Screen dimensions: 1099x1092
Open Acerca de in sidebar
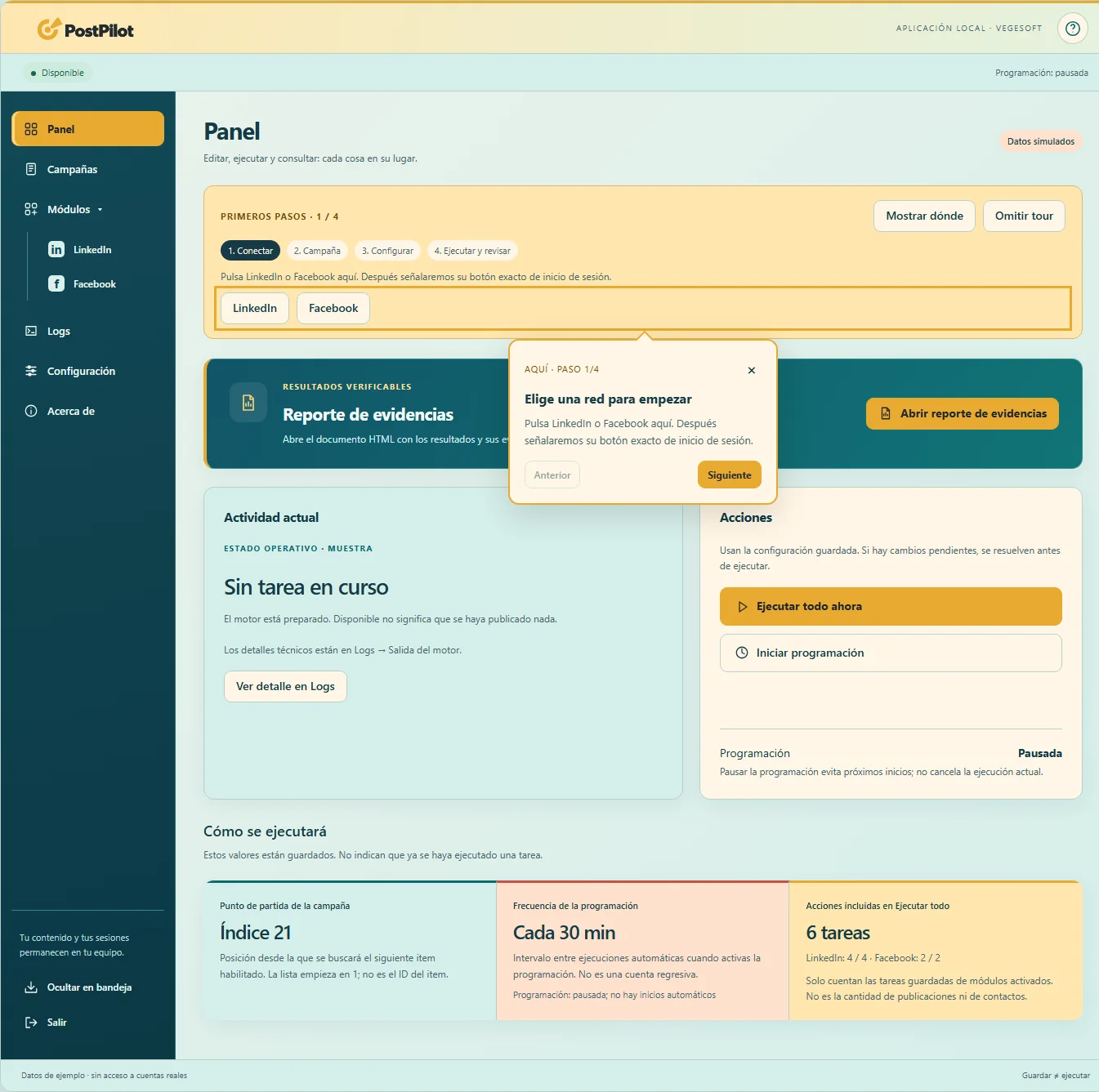pyautogui.click(x=88, y=411)
